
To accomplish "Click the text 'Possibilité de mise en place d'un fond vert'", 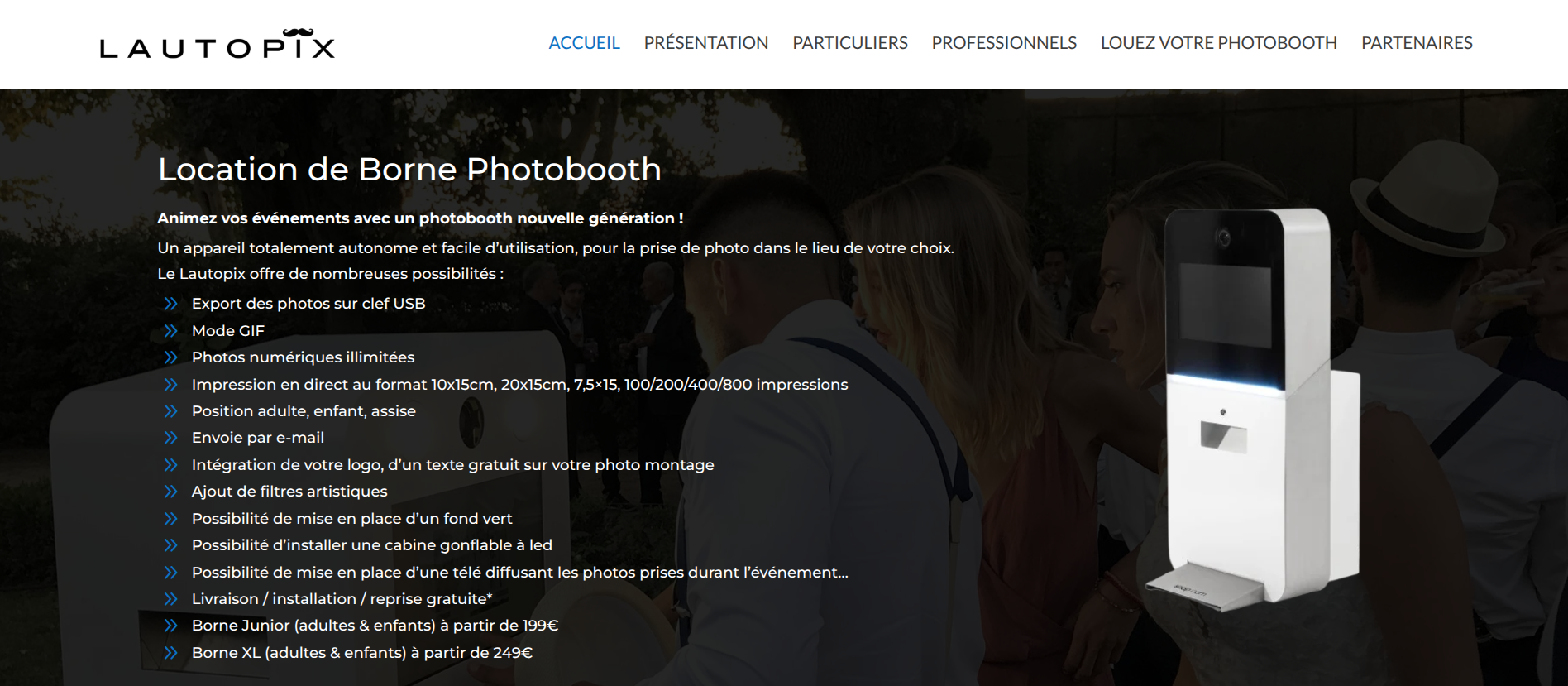I will [352, 519].
